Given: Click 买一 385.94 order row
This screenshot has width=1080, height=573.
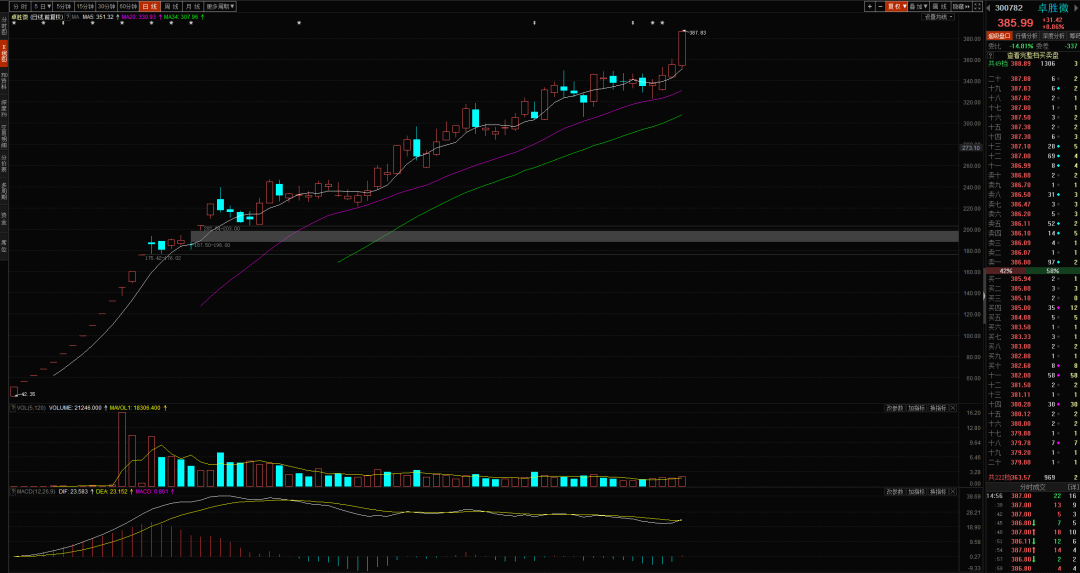Looking at the screenshot, I should (x=1032, y=279).
